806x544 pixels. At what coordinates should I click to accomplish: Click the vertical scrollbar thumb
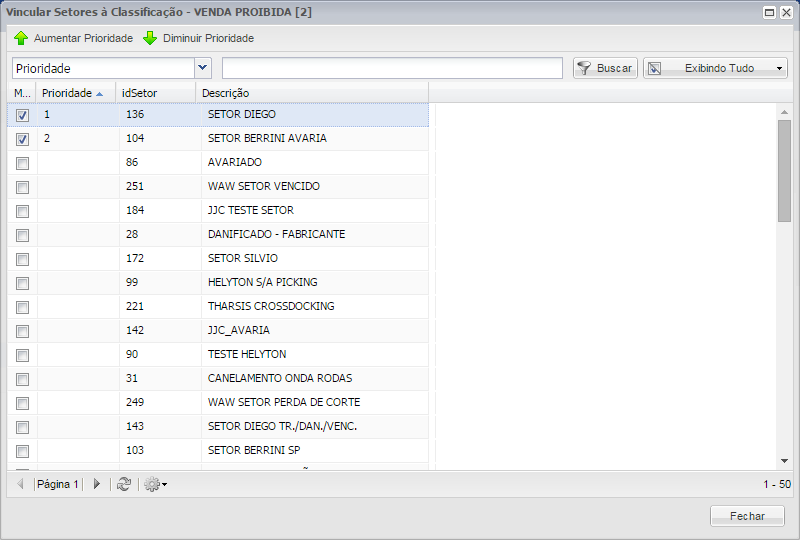tap(784, 171)
